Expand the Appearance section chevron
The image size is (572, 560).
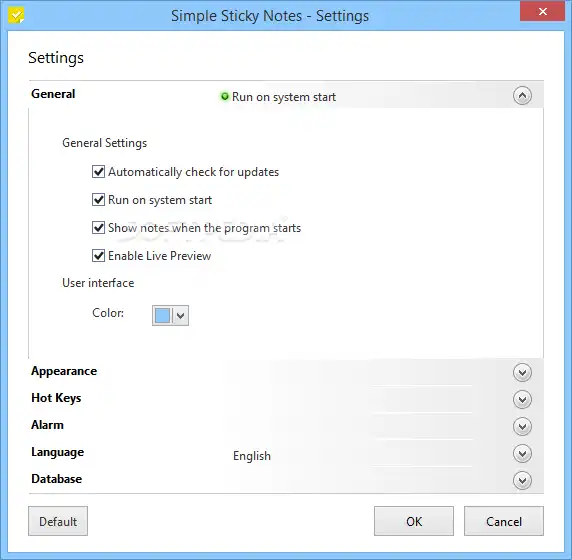pos(522,372)
